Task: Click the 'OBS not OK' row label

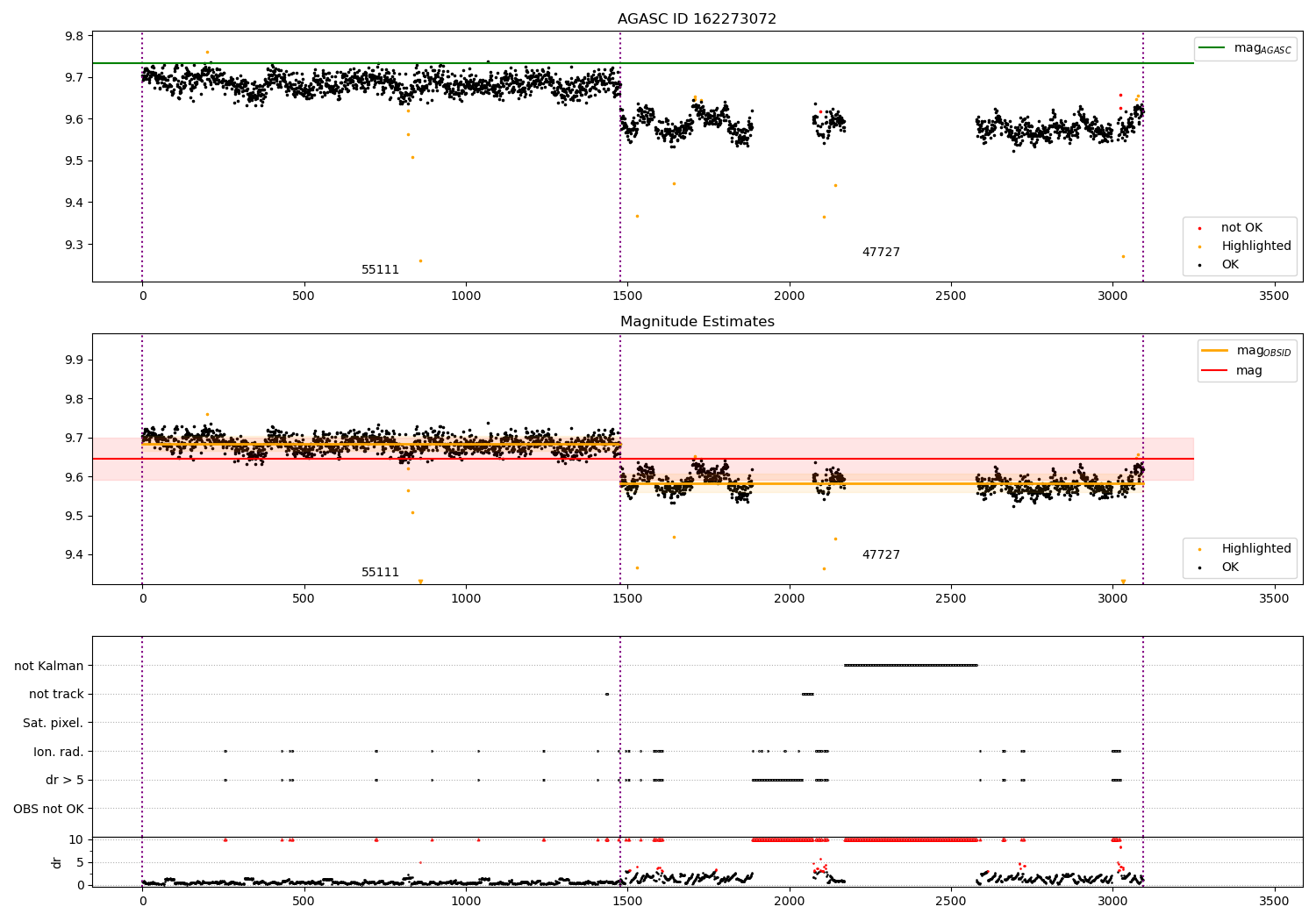Action: [x=49, y=810]
